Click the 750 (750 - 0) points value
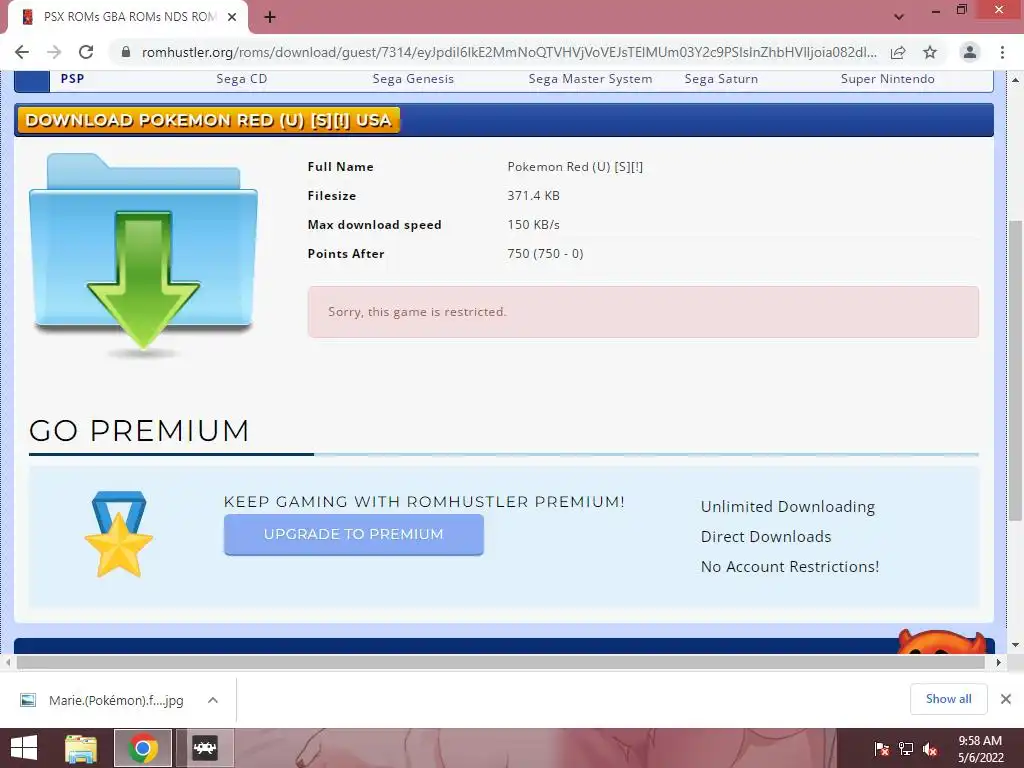The image size is (1024, 768). coord(545,253)
